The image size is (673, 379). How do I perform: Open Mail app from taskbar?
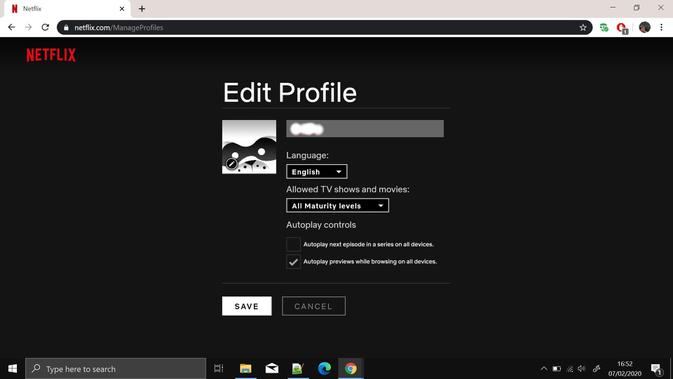point(272,368)
